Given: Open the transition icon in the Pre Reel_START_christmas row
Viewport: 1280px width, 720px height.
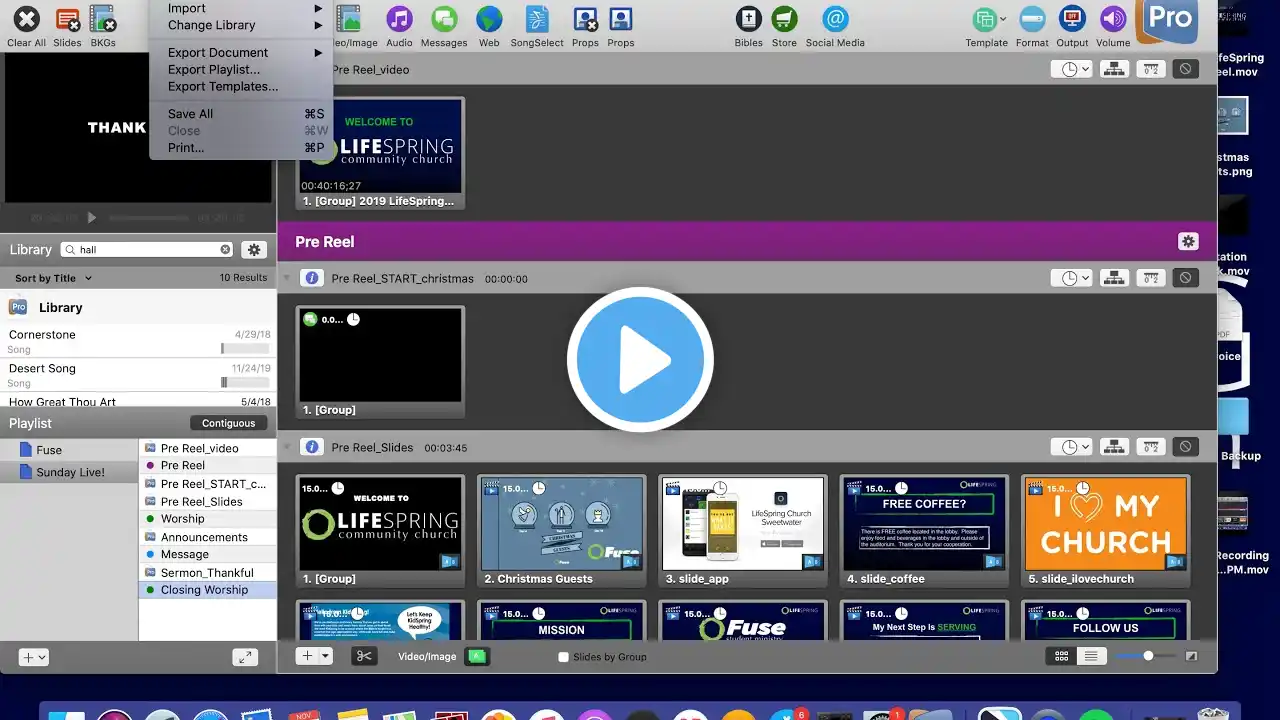Looking at the screenshot, I should pos(1151,278).
